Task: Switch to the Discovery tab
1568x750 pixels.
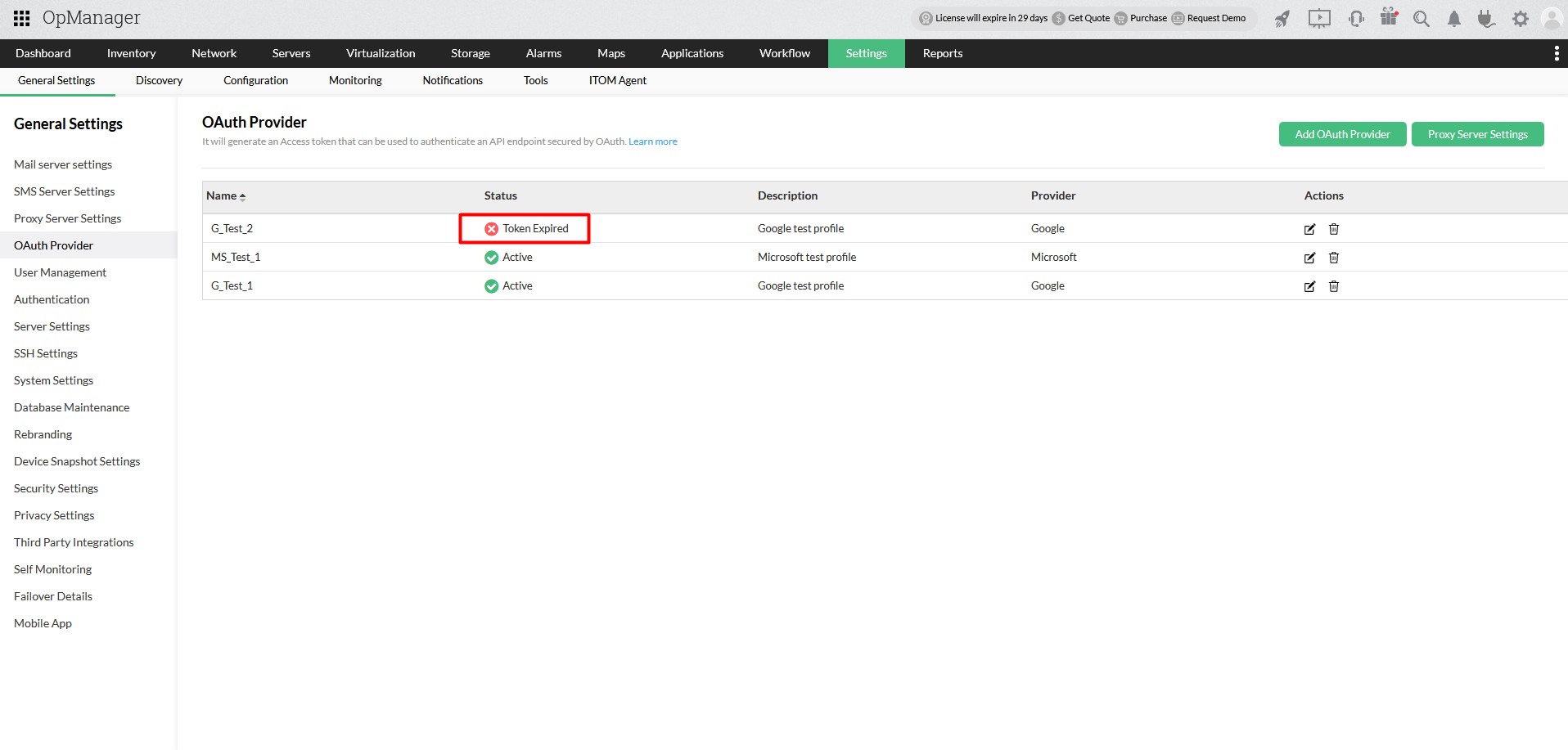Action: tap(159, 80)
